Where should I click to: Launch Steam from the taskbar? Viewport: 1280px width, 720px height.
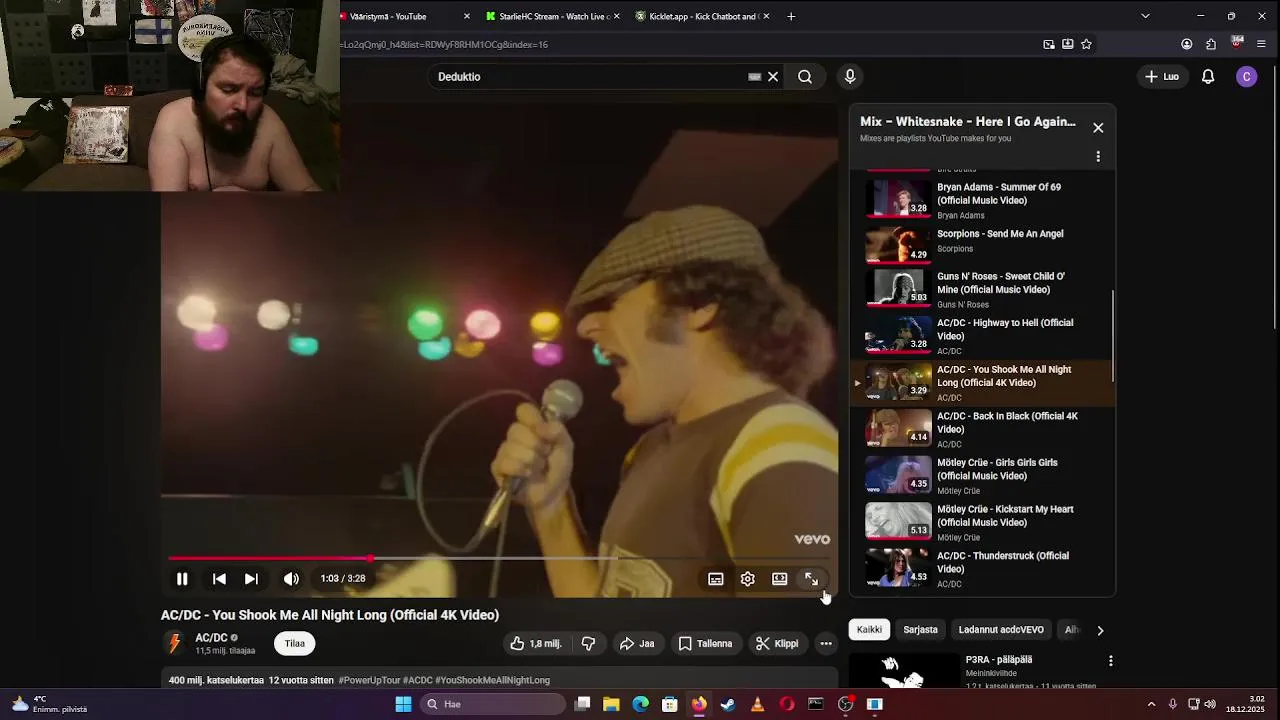728,704
